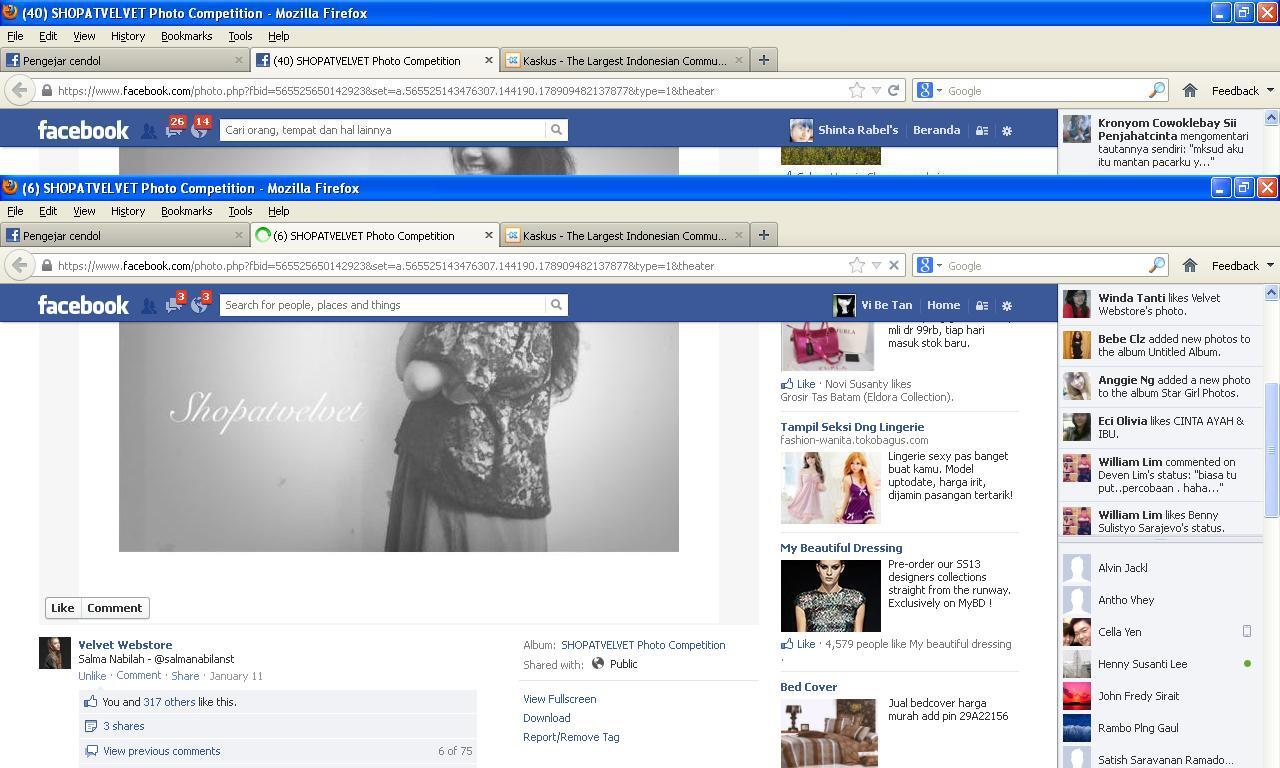Click the gear account settings icon next to Home
The height and width of the screenshot is (768, 1280).
coord(1007,306)
